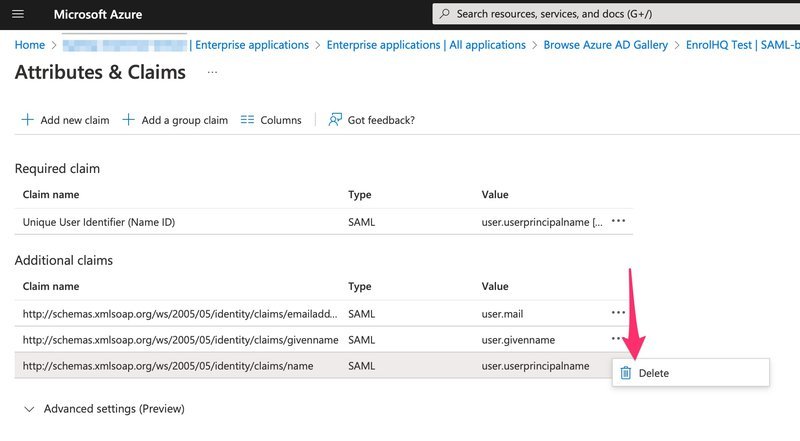The image size is (800, 441).
Task: Select the givenname claim name
Action: [181, 340]
